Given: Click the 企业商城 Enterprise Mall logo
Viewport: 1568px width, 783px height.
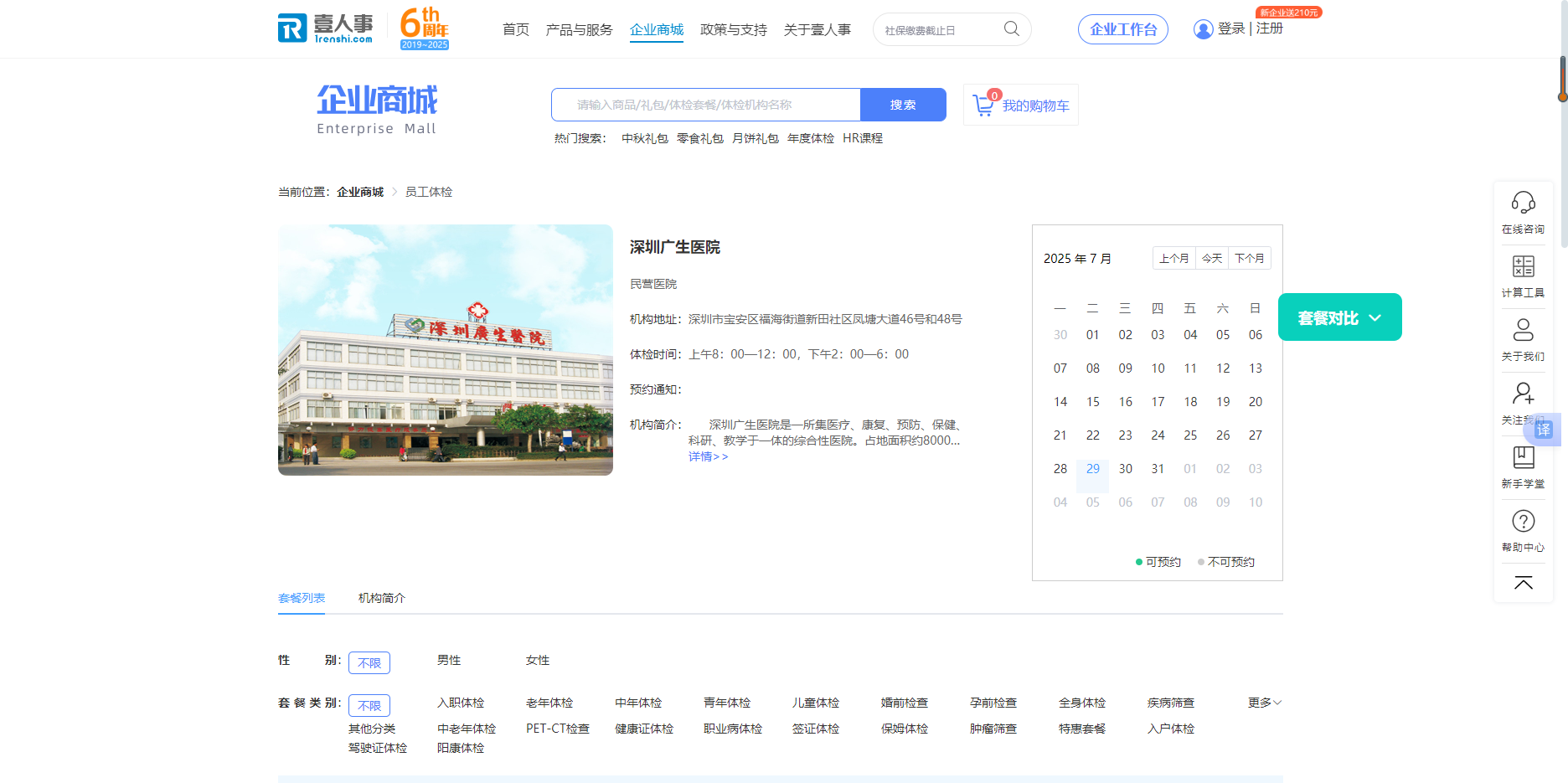Looking at the screenshot, I should point(377,110).
